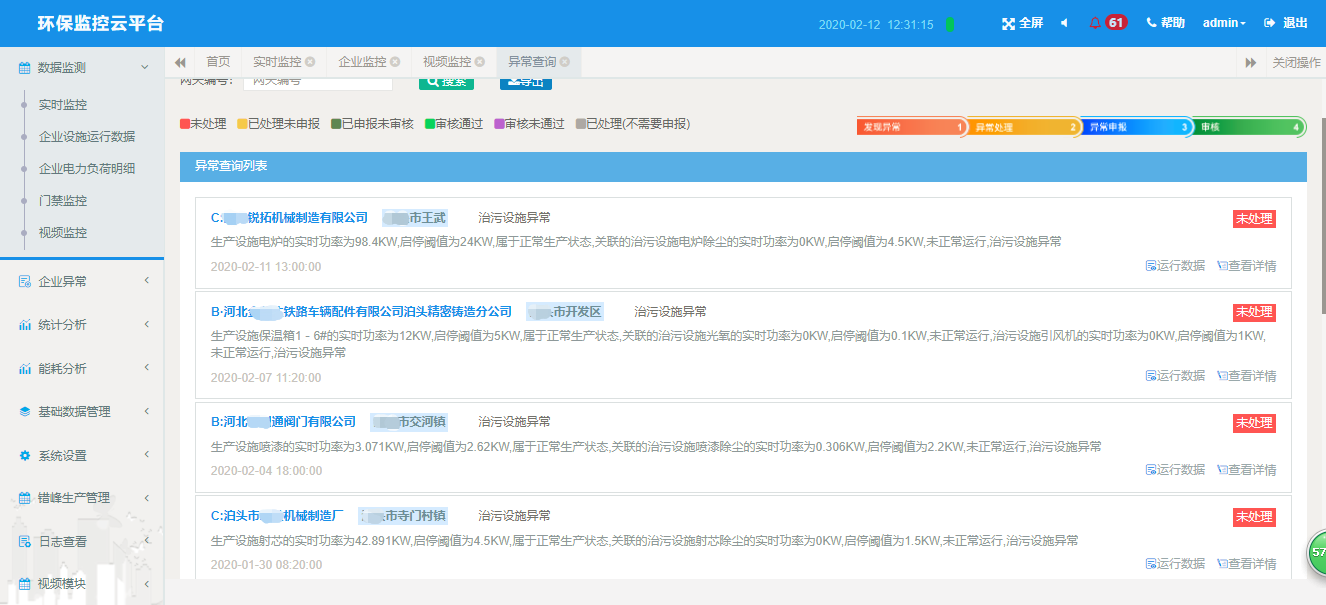Log out using the 退出 button
Image resolution: width=1326 pixels, height=605 pixels.
[1286, 23]
